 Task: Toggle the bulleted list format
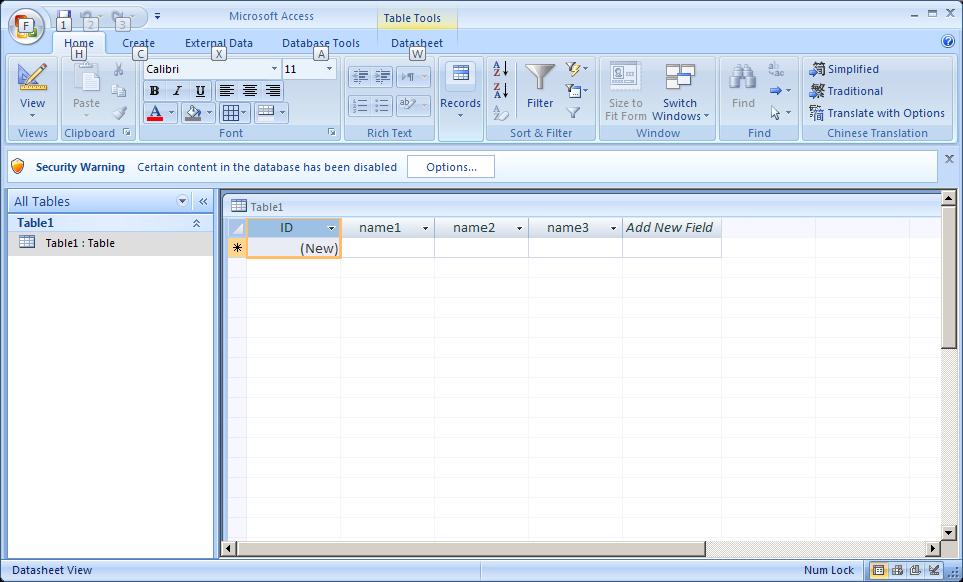382,105
